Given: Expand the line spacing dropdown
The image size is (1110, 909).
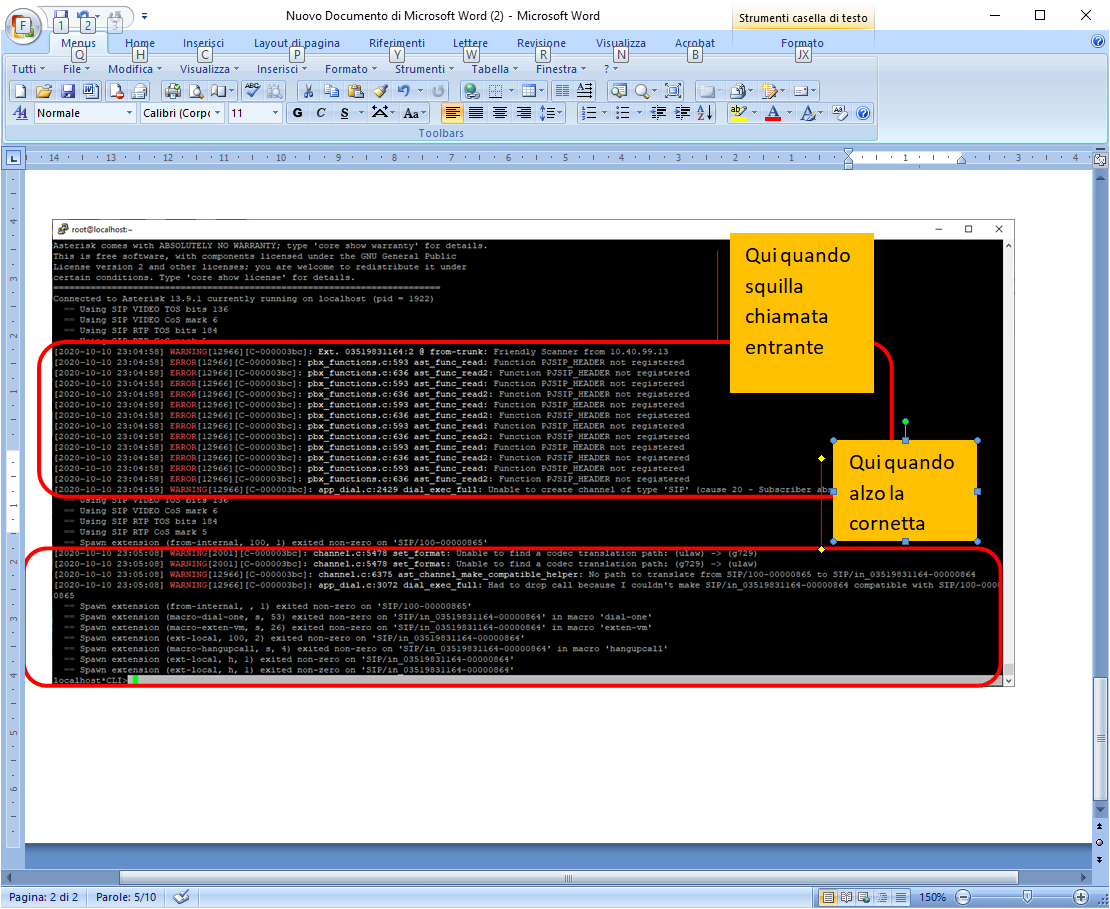Looking at the screenshot, I should (x=551, y=113).
